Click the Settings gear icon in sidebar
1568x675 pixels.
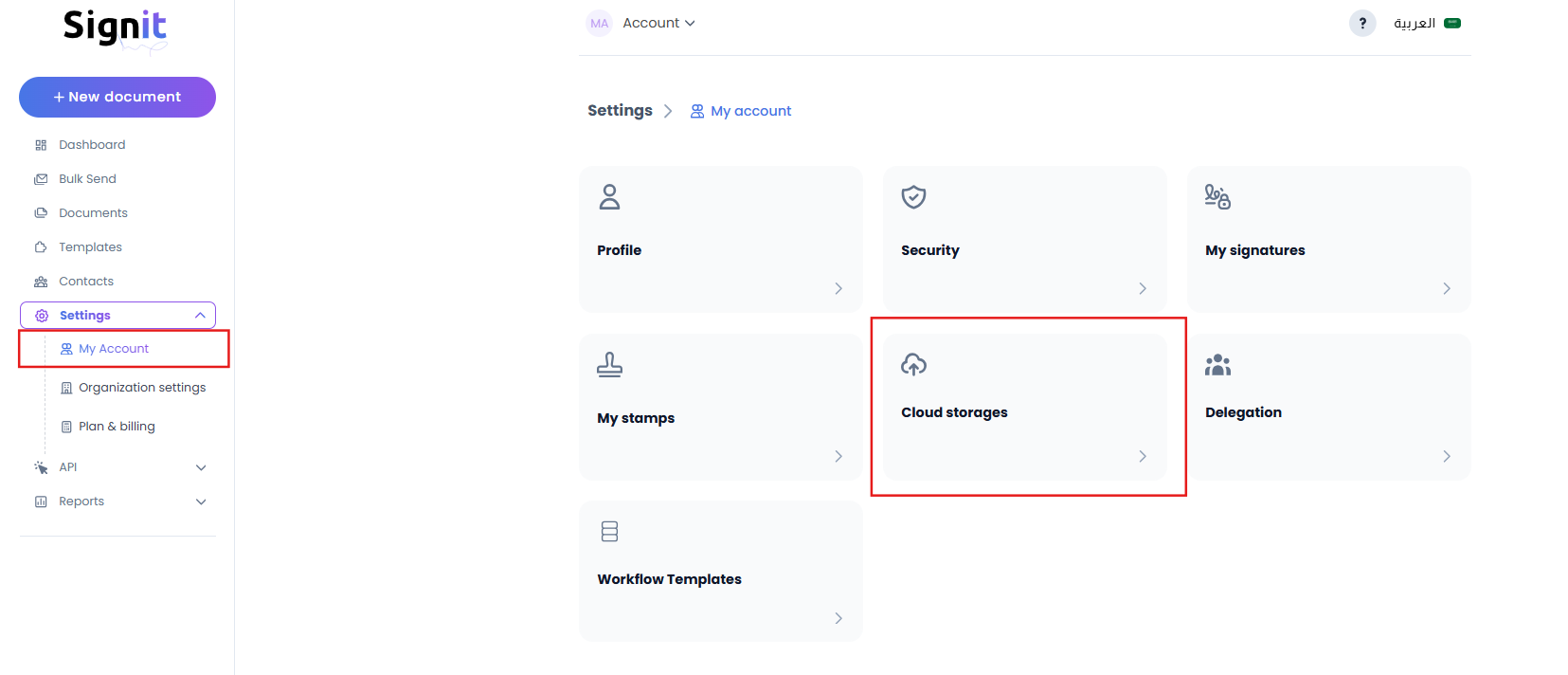tap(42, 316)
